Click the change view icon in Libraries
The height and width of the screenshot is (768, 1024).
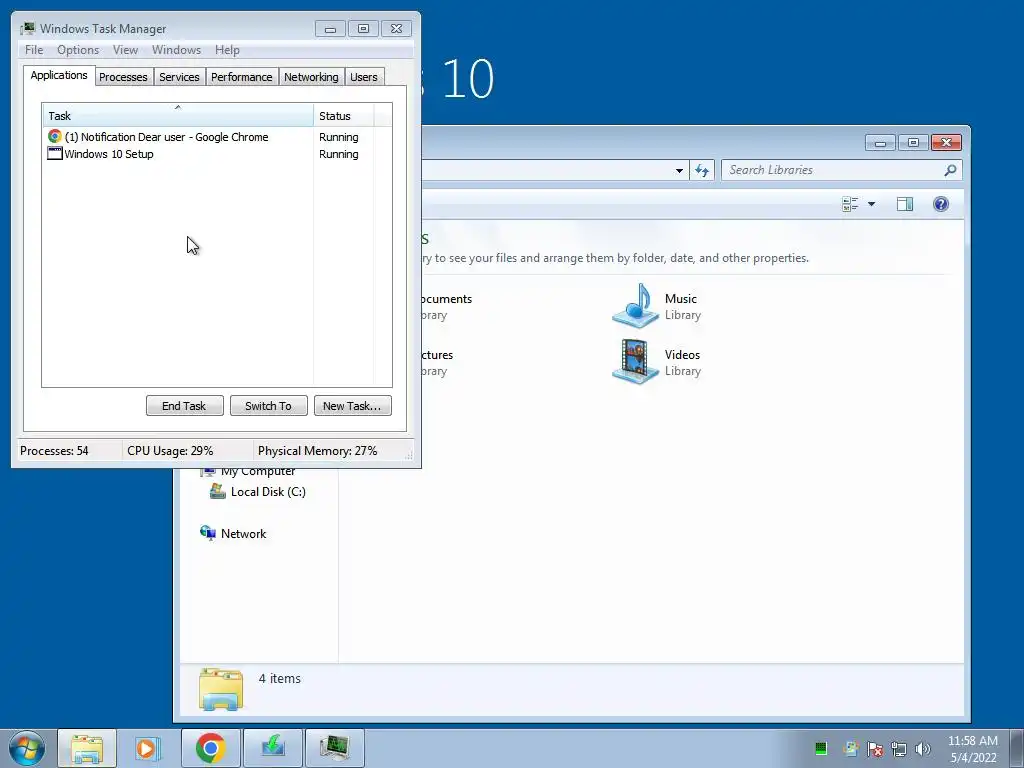(x=850, y=204)
